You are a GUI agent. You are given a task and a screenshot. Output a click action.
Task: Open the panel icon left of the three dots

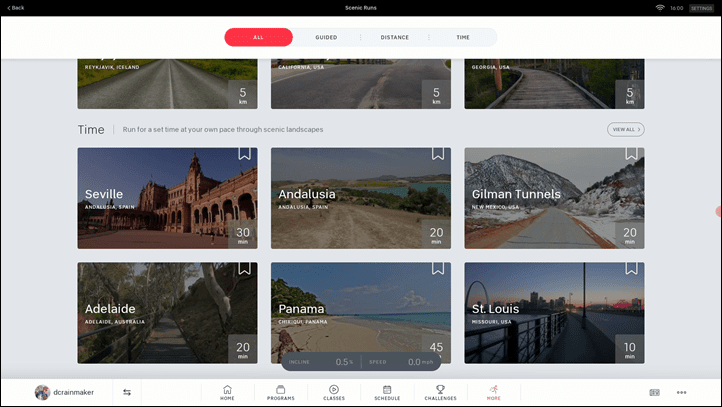coord(654,392)
